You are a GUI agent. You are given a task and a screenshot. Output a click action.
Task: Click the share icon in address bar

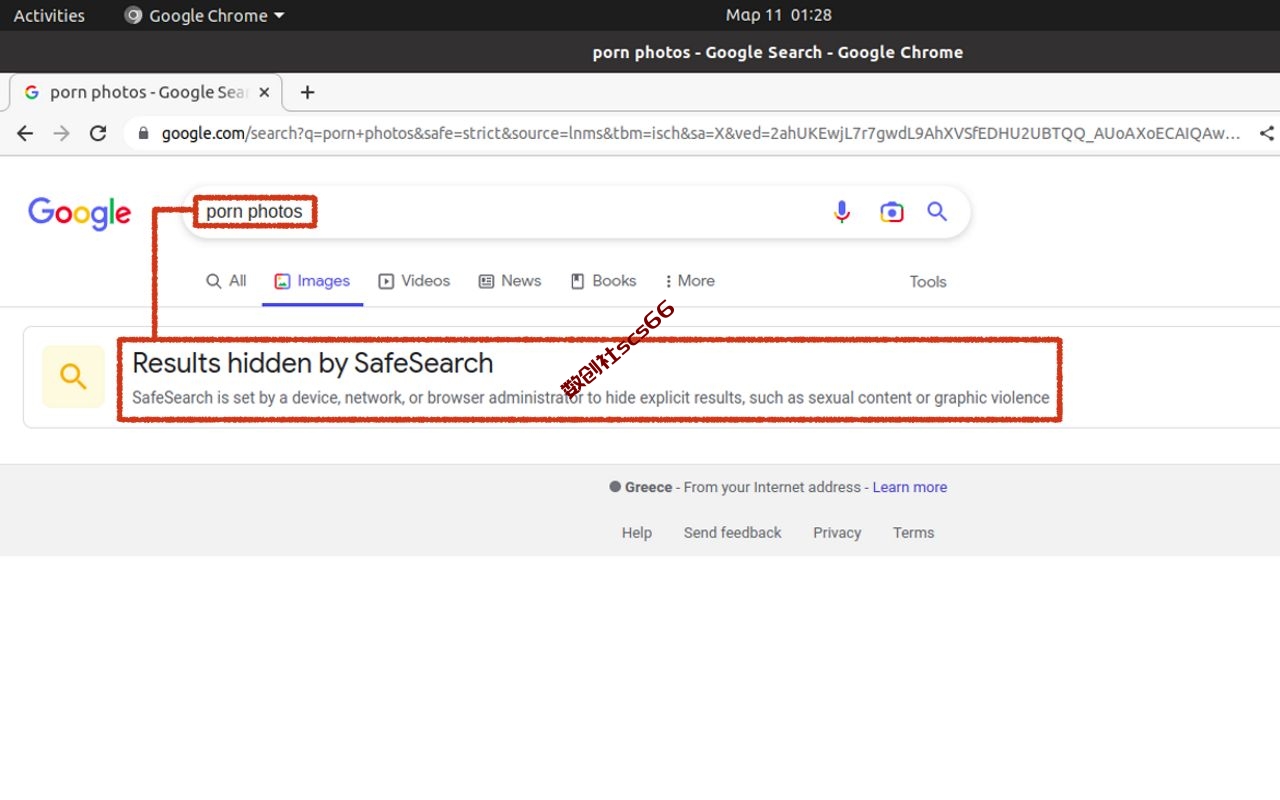(1267, 133)
